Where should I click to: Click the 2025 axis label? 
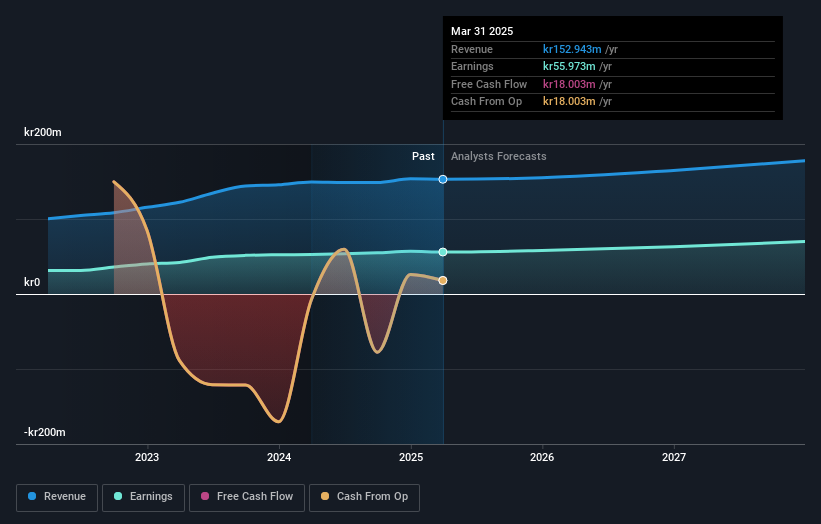tap(411, 458)
